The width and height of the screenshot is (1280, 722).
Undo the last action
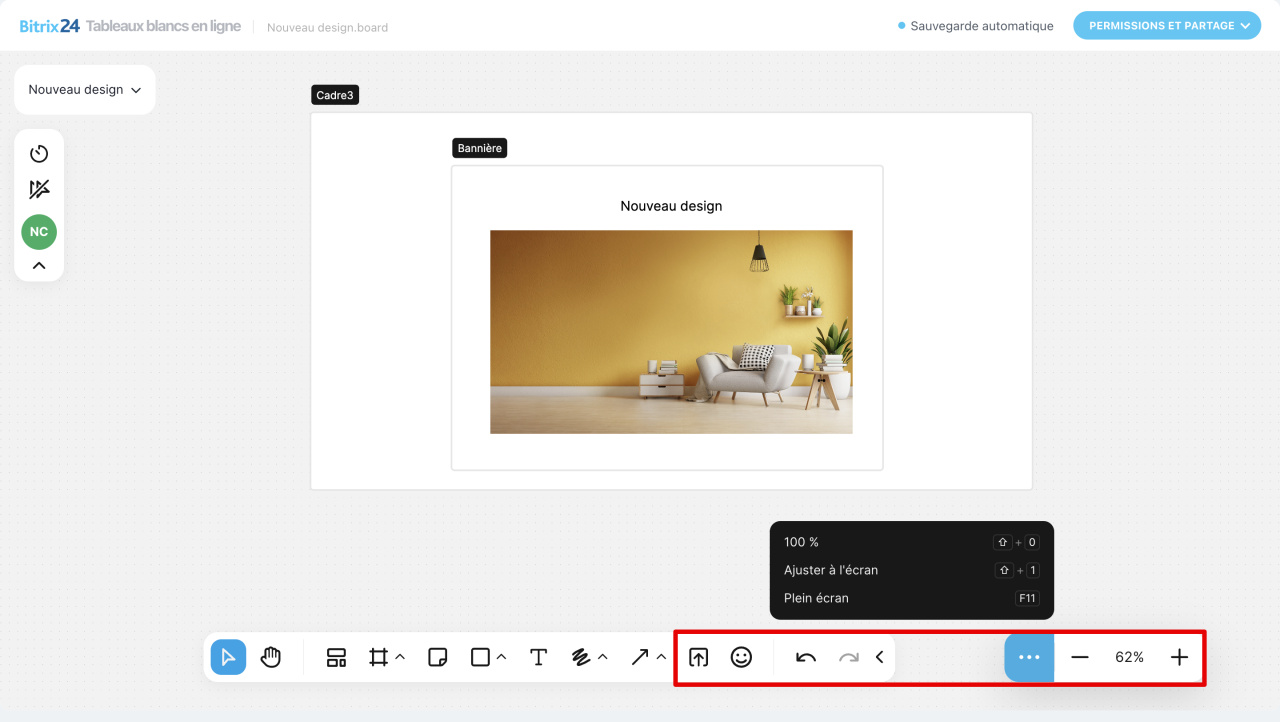[806, 657]
